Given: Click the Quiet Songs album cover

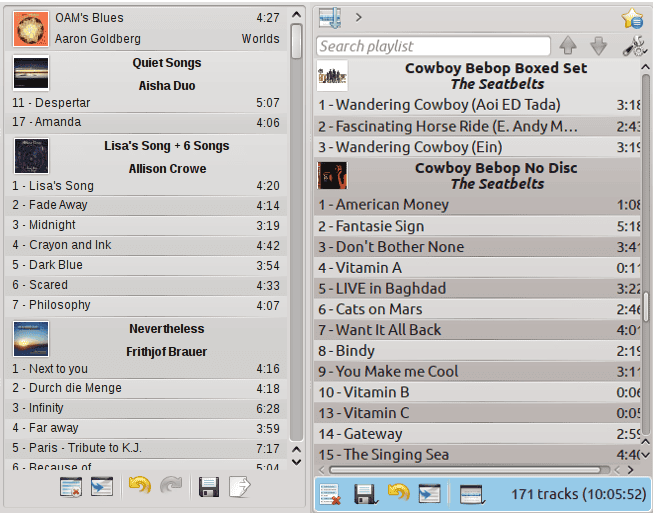Looking at the screenshot, I should [31, 73].
